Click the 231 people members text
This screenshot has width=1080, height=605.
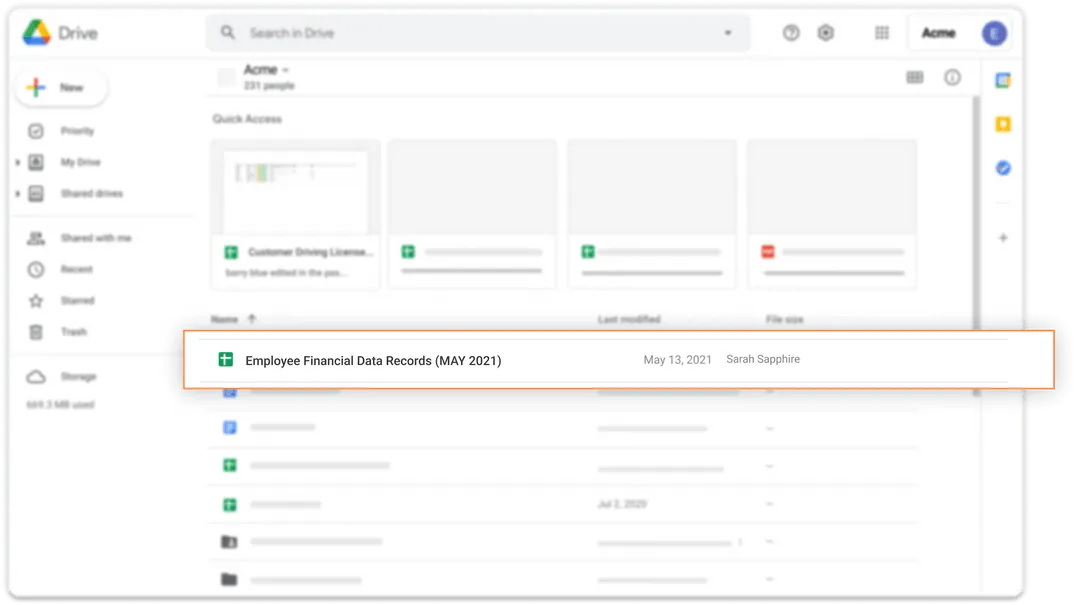pyautogui.click(x=269, y=85)
